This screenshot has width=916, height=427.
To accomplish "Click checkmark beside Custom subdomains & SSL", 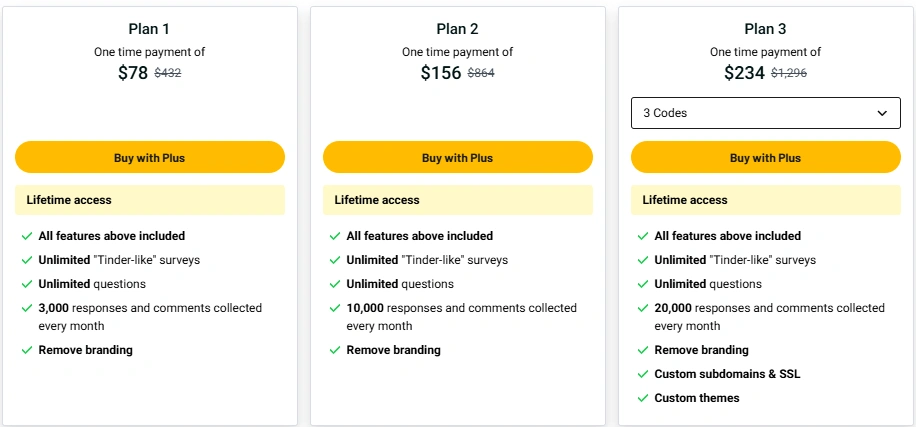I will click(643, 374).
